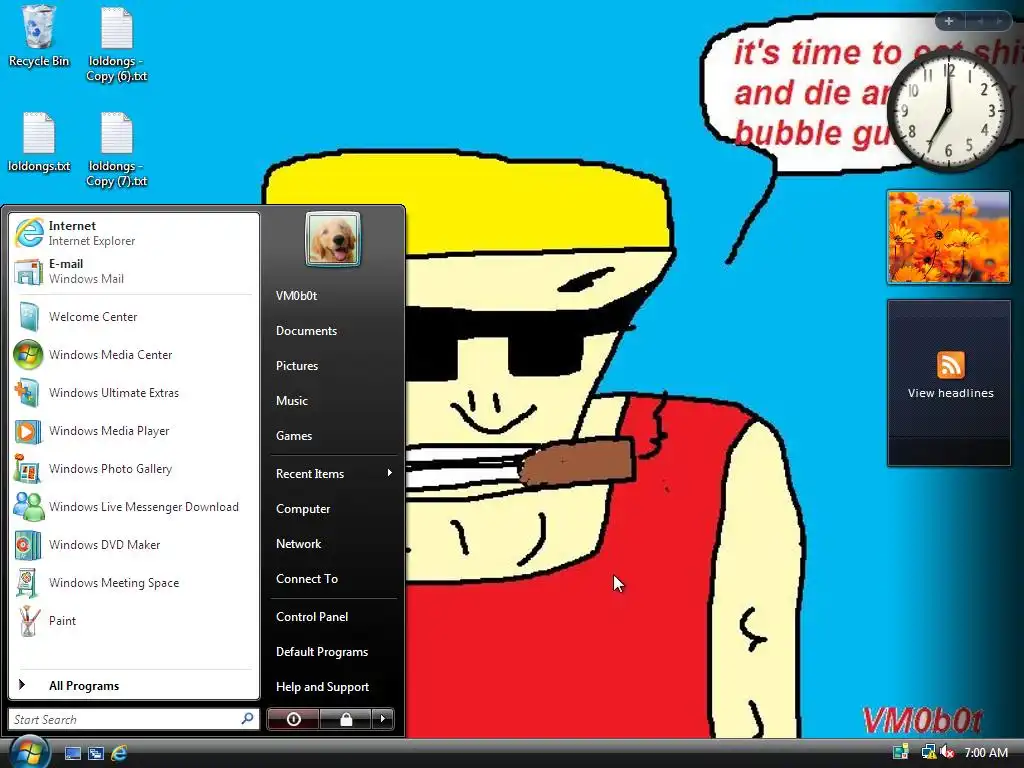
Task: Expand Recent Items submenu
Action: point(333,473)
